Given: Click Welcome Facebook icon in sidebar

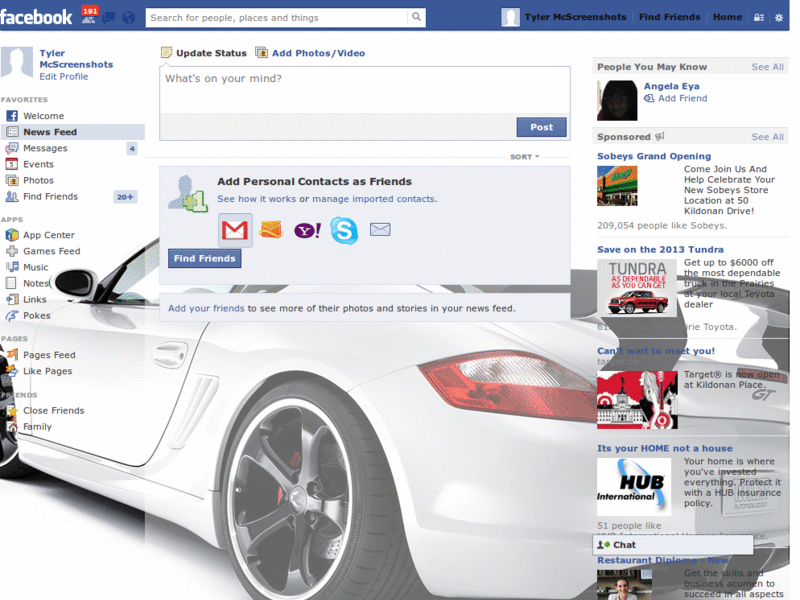Looking at the screenshot, I should 12,116.
